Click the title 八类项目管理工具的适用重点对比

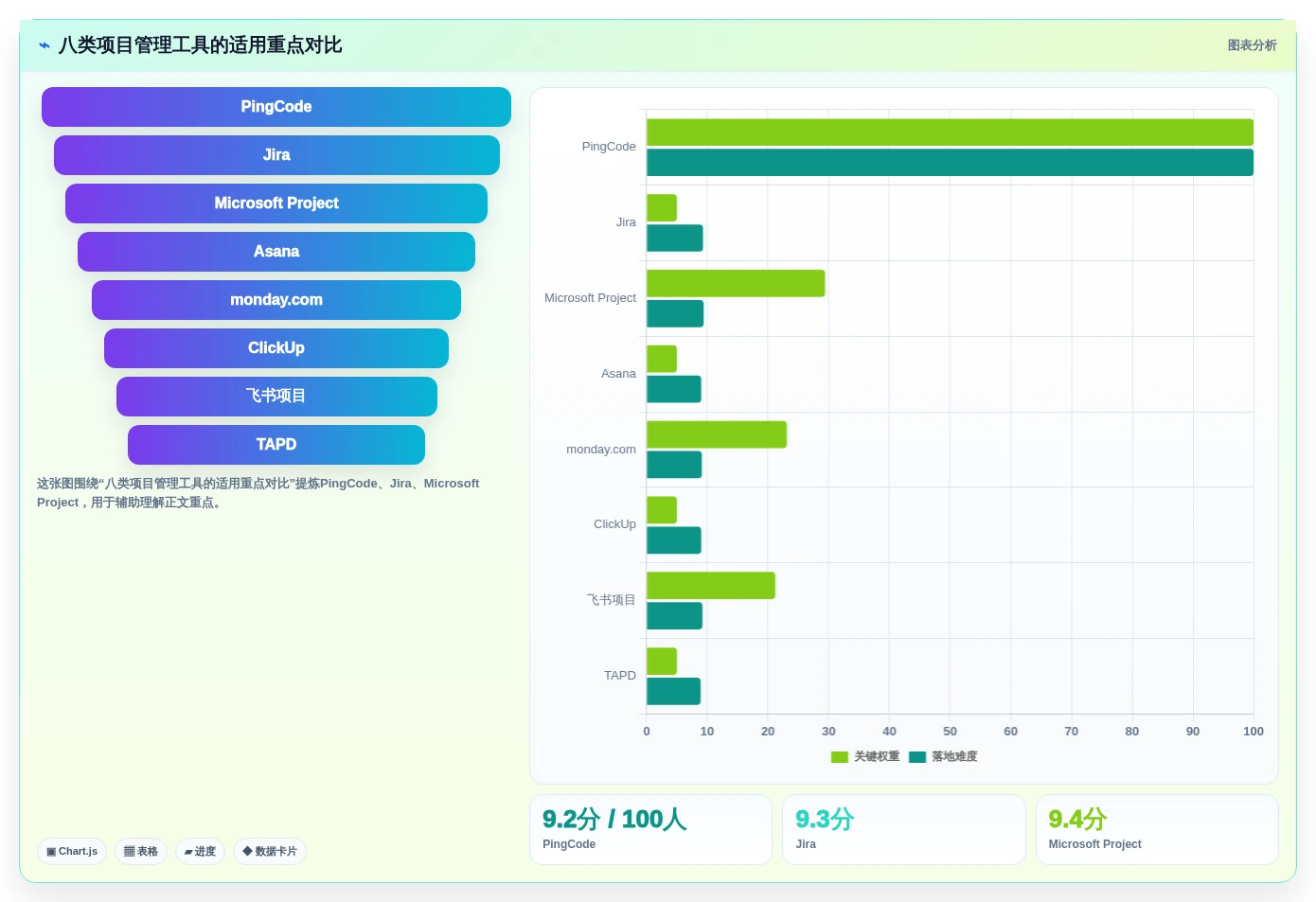pos(200,45)
